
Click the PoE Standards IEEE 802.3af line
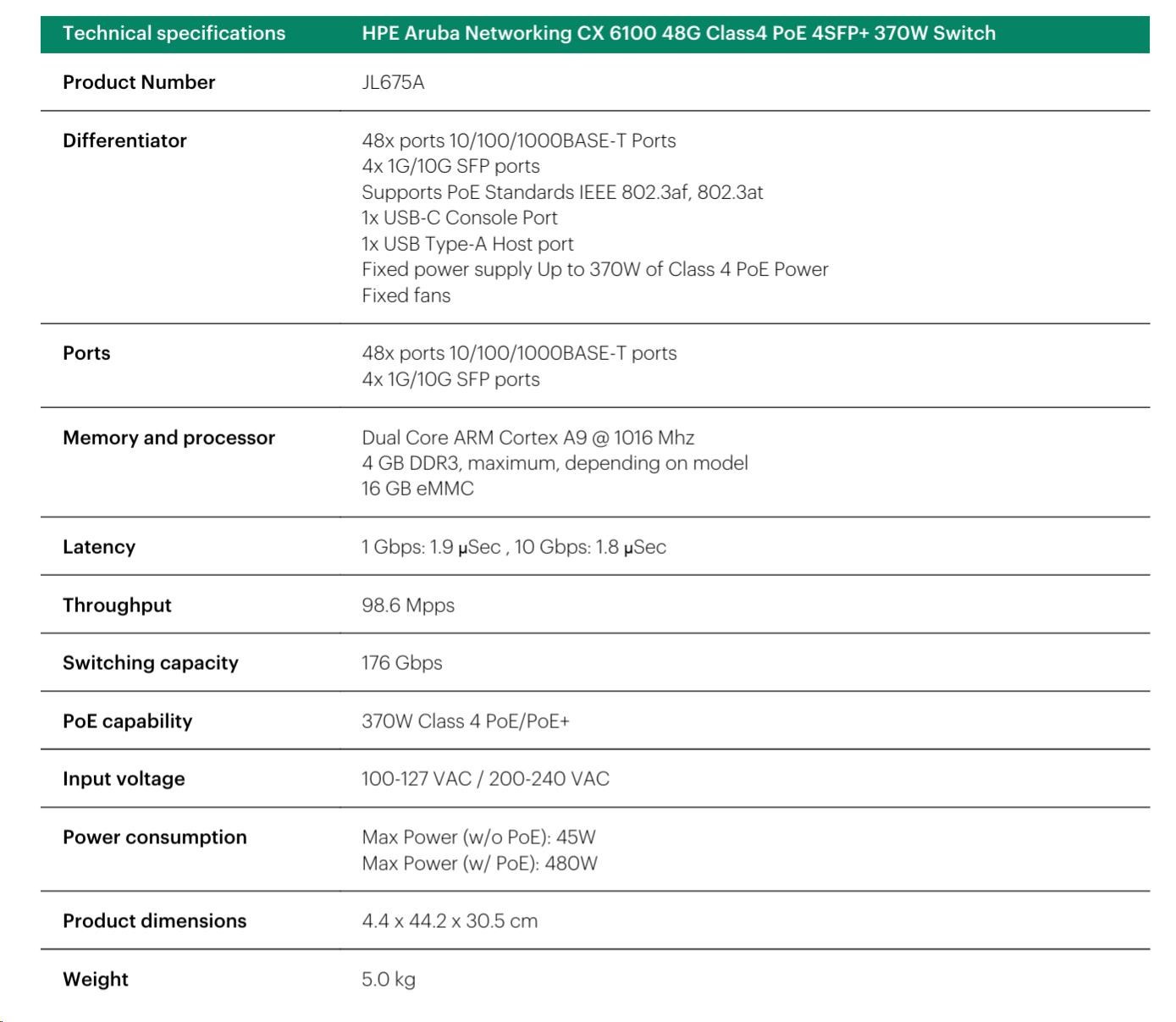562,192
